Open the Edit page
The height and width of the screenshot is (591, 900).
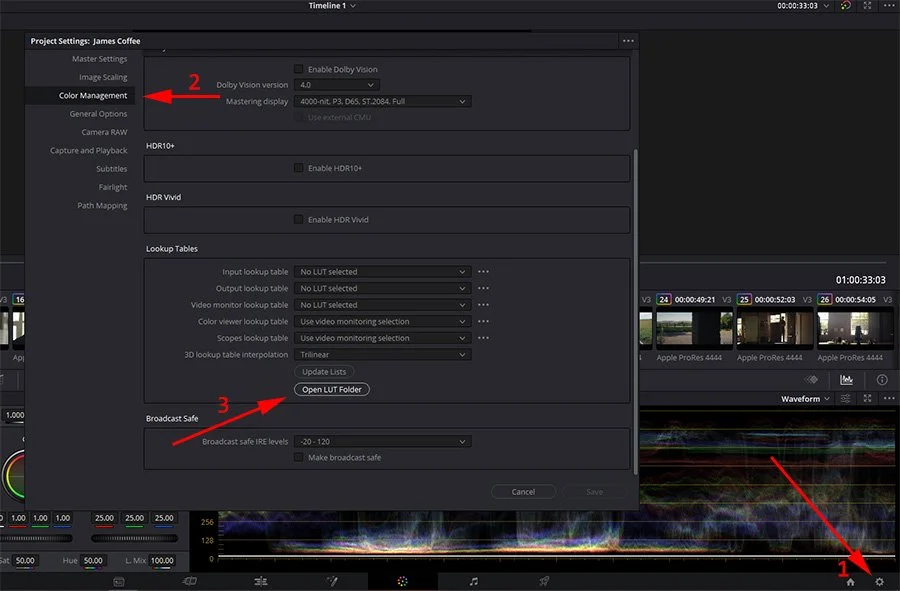click(x=261, y=580)
